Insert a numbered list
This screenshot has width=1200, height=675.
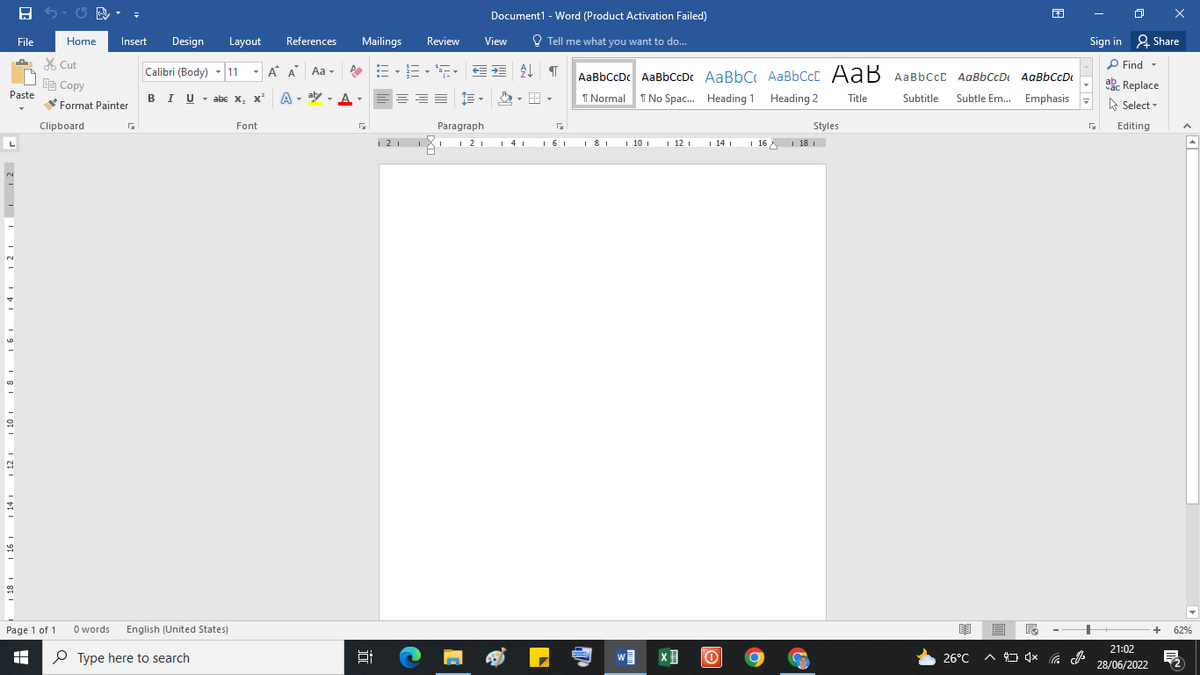tap(411, 72)
